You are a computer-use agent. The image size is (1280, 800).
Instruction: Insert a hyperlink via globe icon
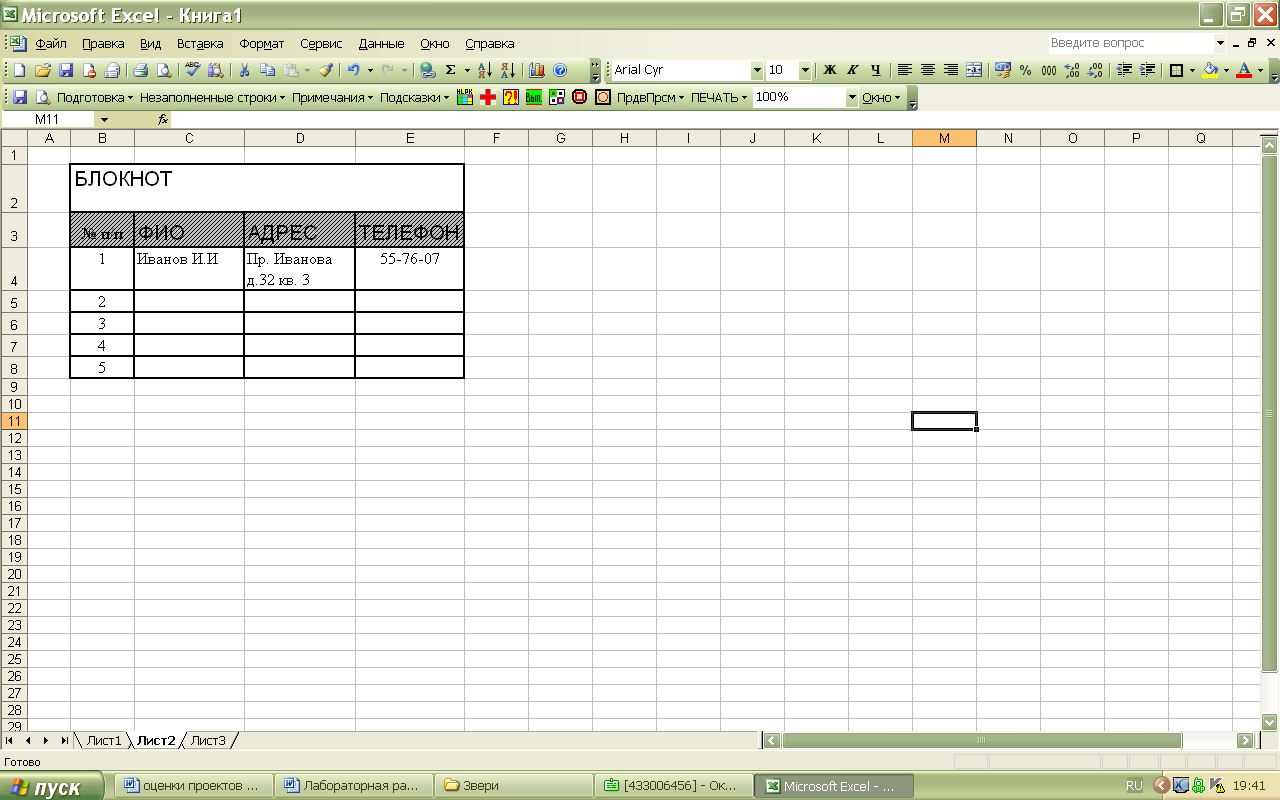428,70
